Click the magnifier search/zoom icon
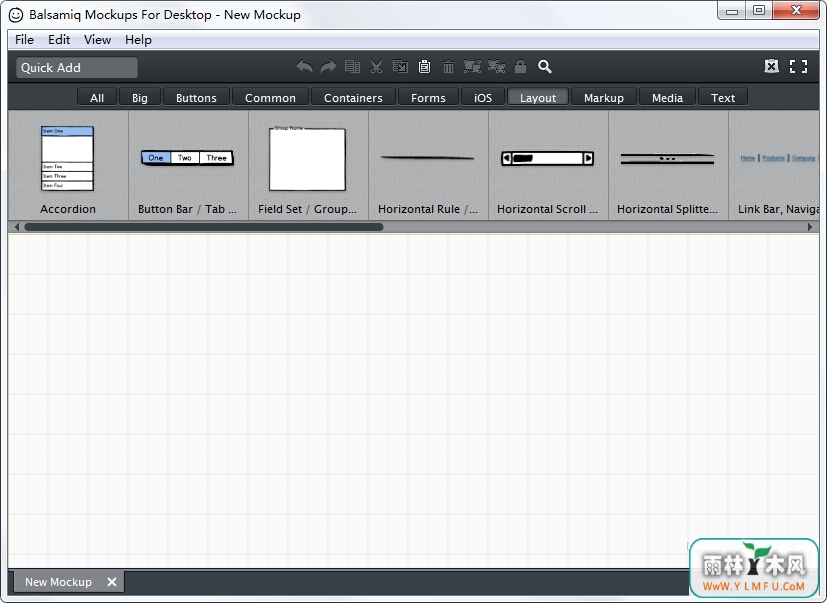The height and width of the screenshot is (603, 827). (x=545, y=66)
